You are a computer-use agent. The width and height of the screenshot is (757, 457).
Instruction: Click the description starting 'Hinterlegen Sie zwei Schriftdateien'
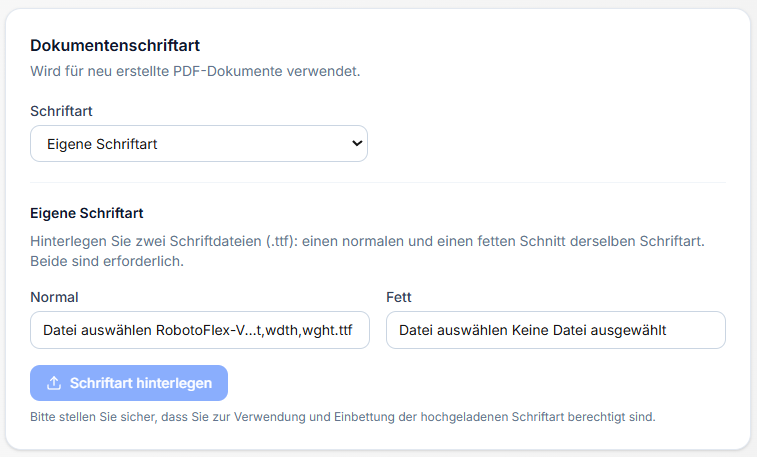[x=367, y=251]
